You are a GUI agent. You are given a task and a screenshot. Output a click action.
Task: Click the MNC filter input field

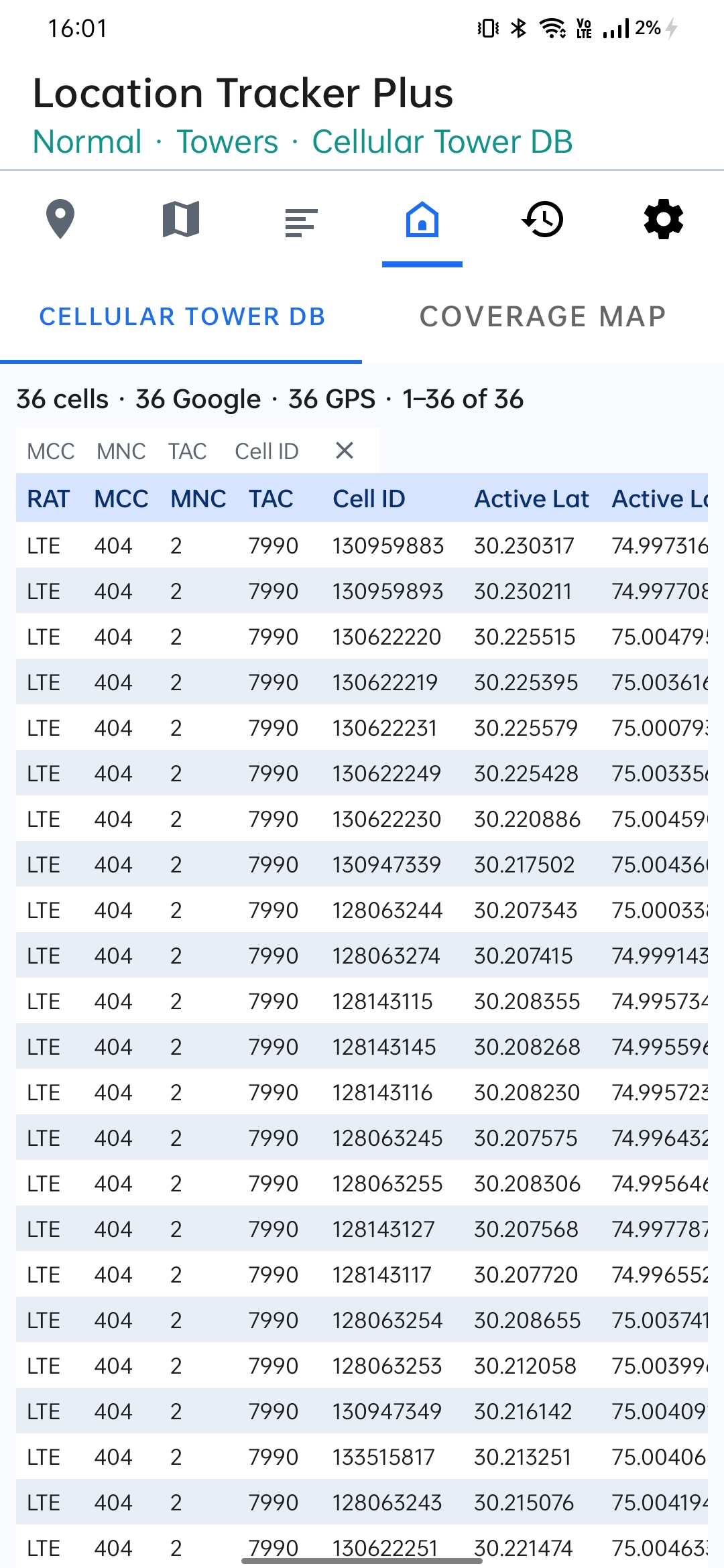[121, 451]
